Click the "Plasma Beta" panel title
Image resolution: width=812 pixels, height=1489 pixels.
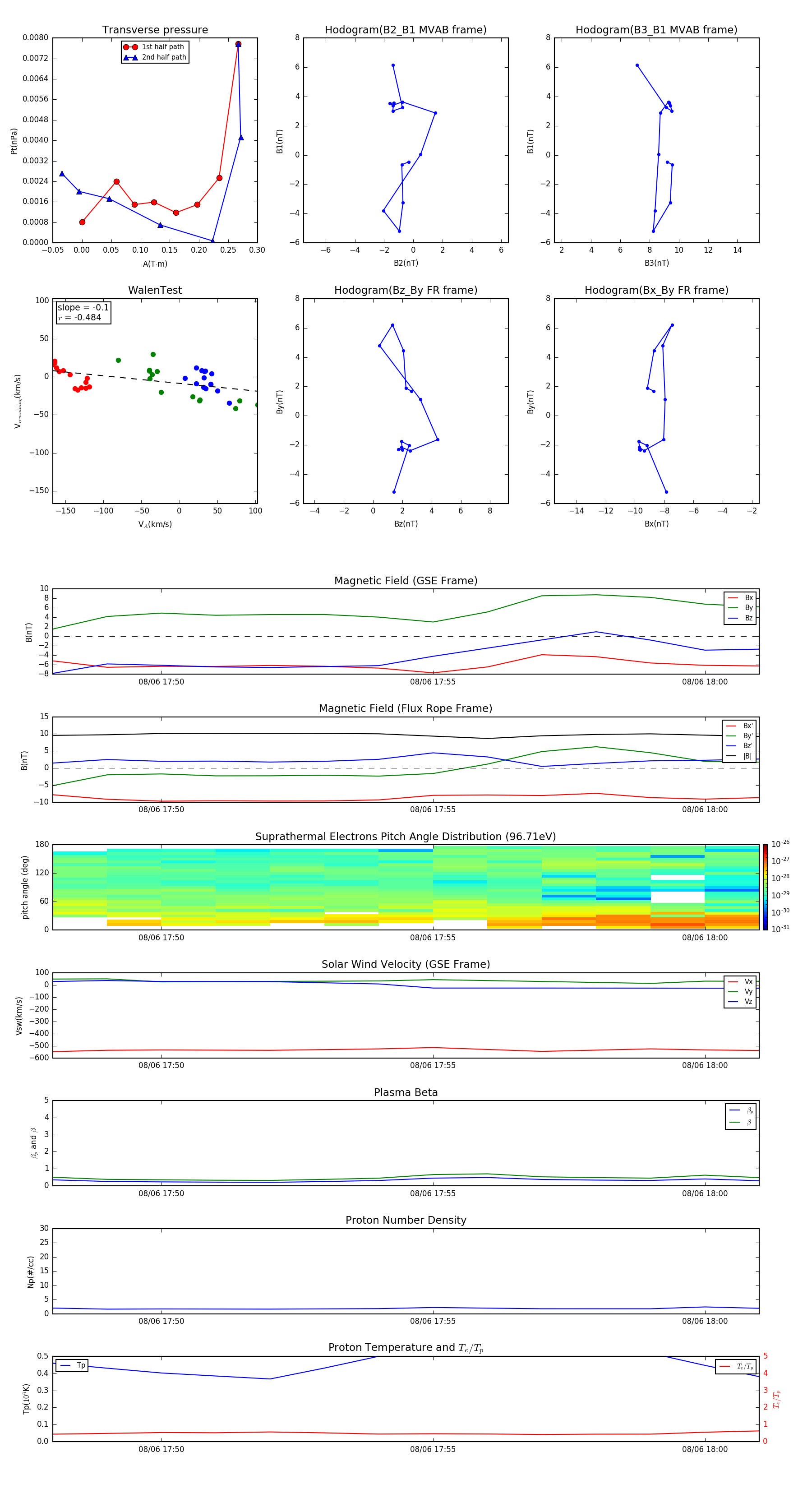406,1093
